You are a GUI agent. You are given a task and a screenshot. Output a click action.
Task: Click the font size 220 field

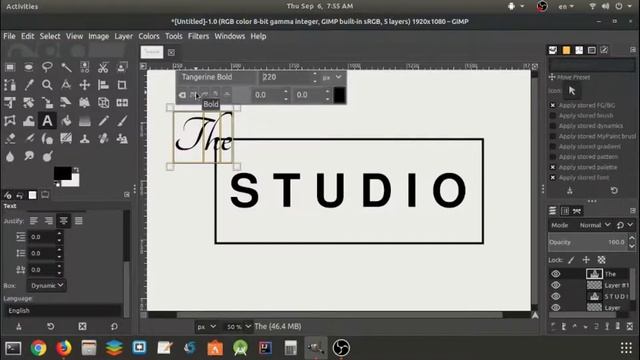[x=286, y=77]
